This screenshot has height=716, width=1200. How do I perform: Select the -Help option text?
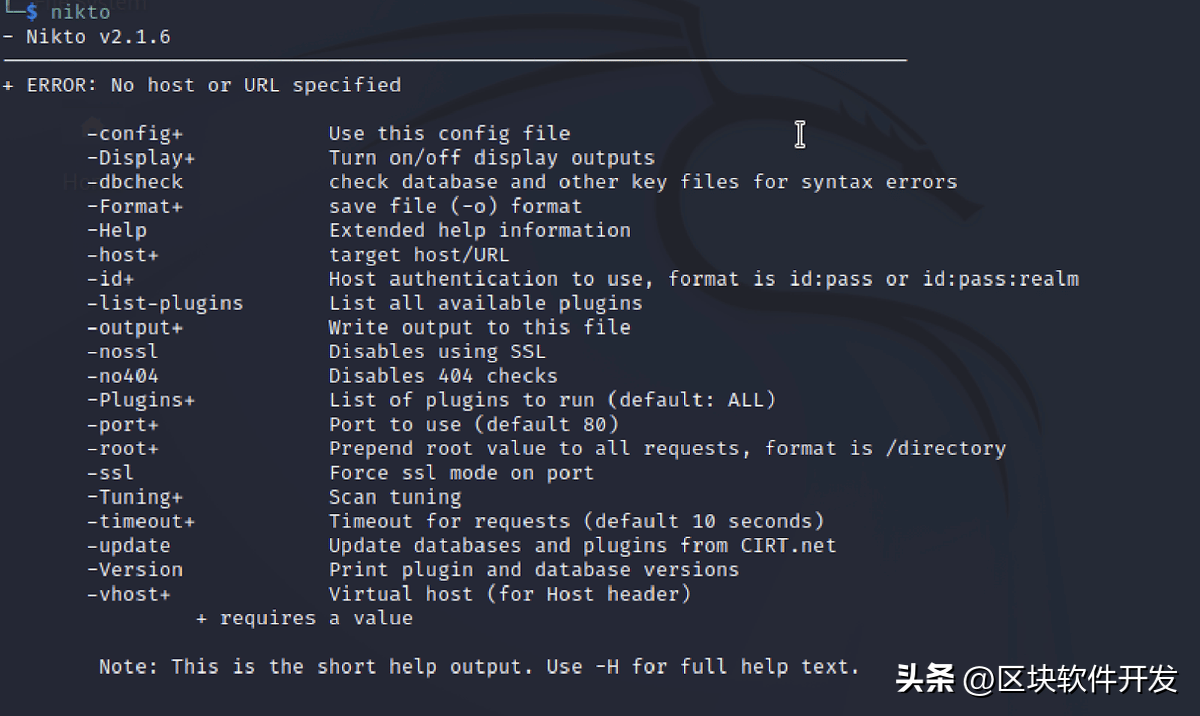[x=117, y=230]
